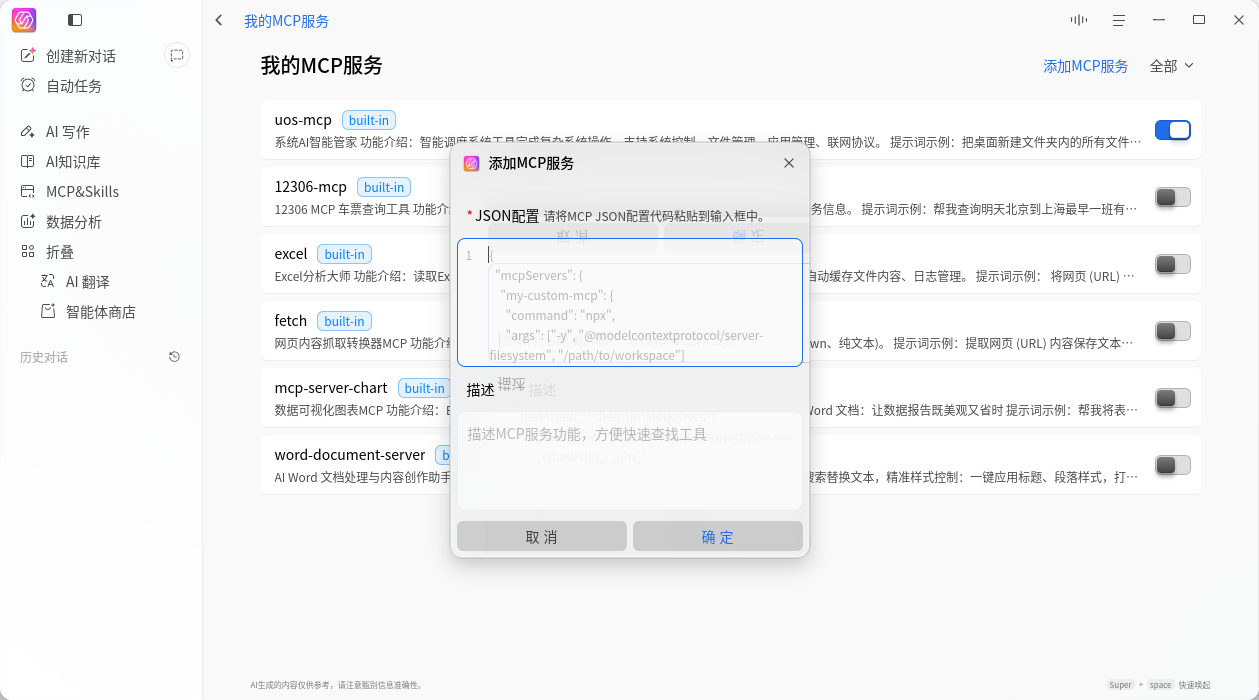
Task: Click the create new chat pencil icon
Action: [28, 56]
